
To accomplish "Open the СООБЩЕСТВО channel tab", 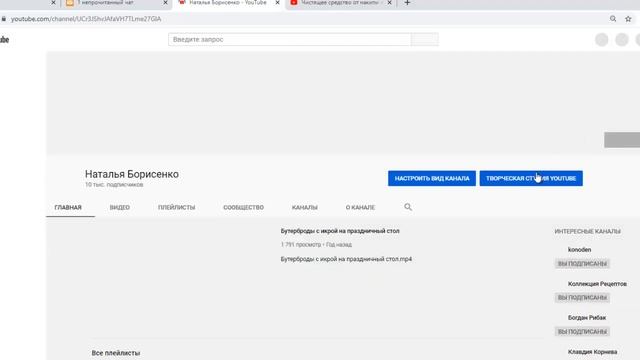I will tap(243, 207).
